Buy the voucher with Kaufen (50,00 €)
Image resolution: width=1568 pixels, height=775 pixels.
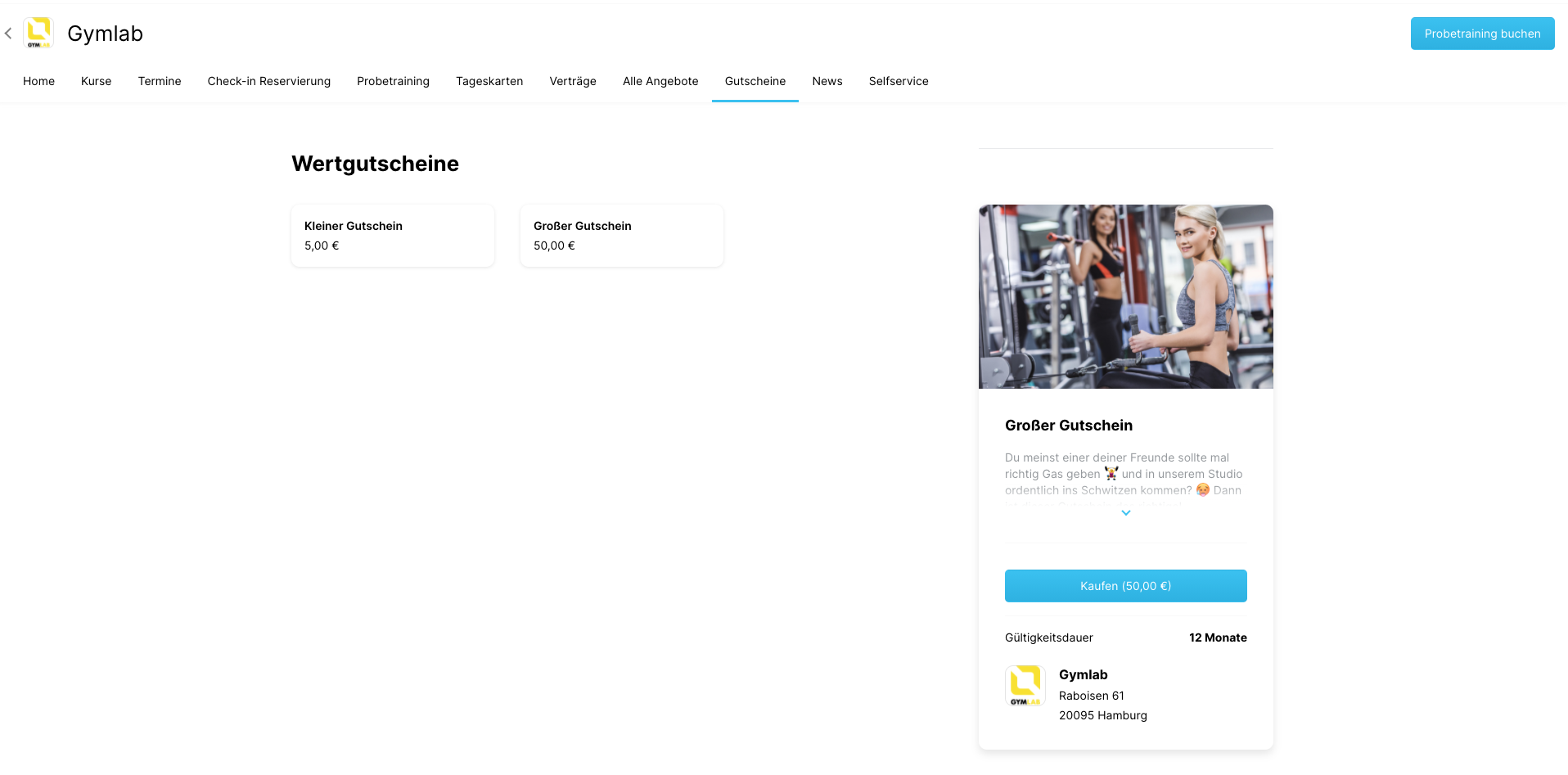click(1126, 586)
